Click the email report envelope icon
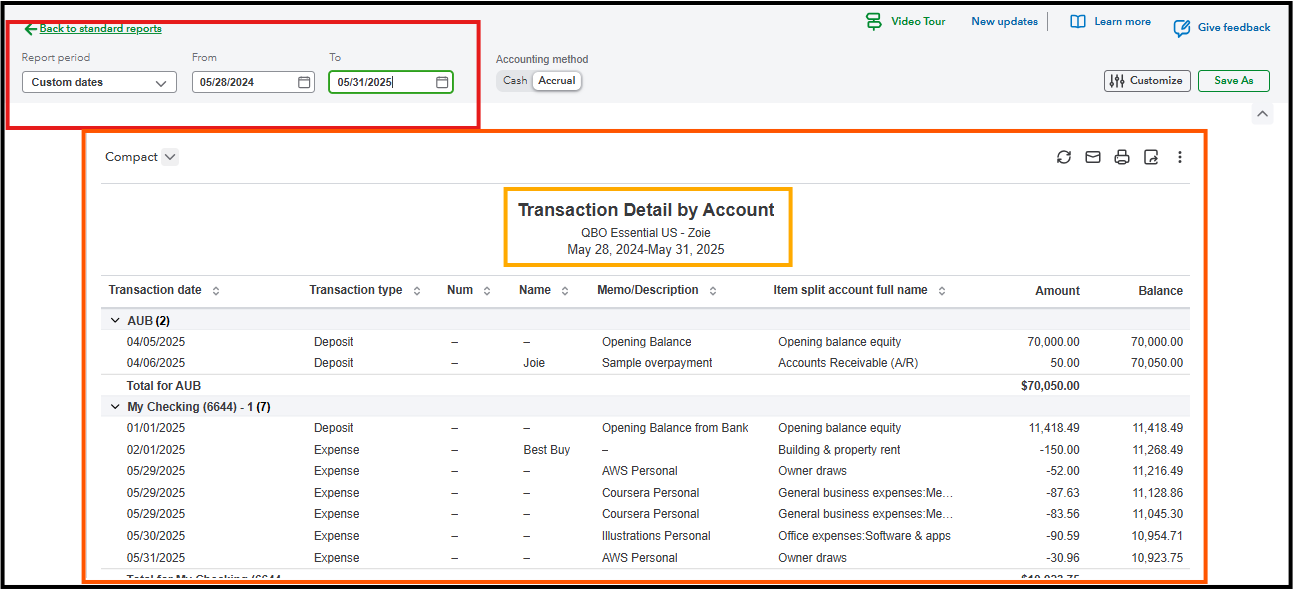This screenshot has height=589, width=1294. (1093, 157)
